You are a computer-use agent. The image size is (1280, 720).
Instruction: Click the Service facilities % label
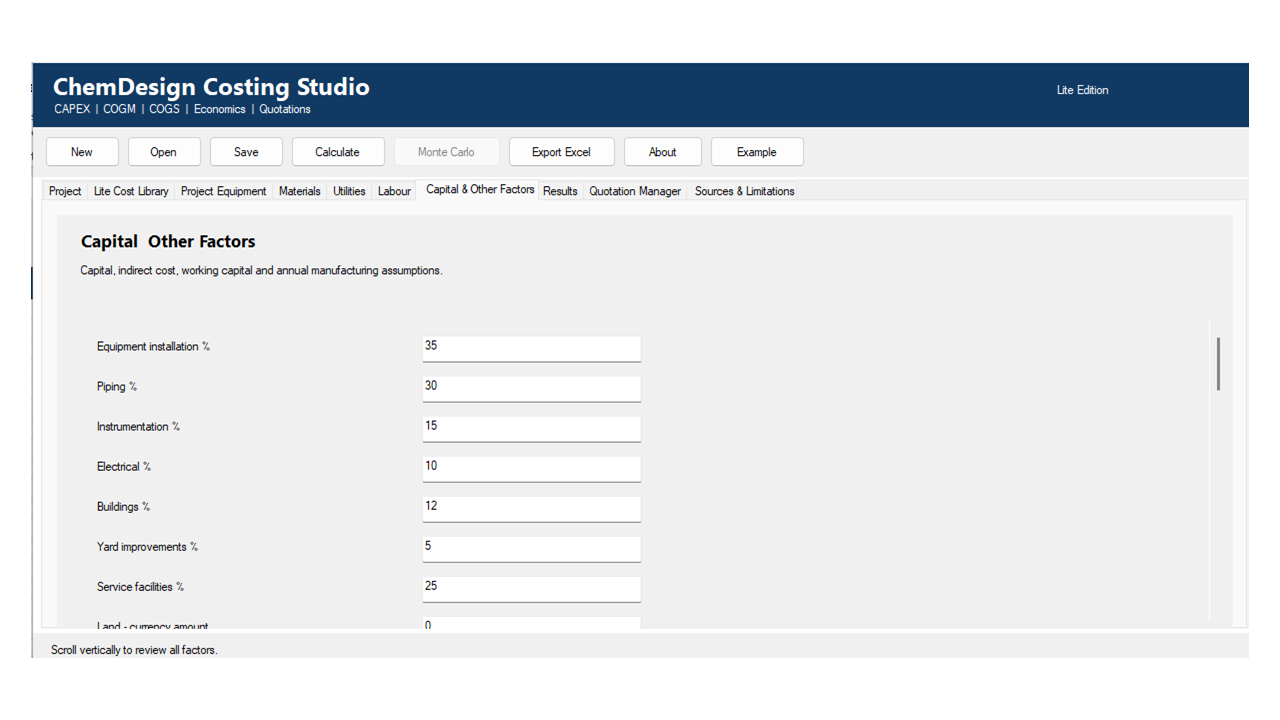click(x=140, y=587)
